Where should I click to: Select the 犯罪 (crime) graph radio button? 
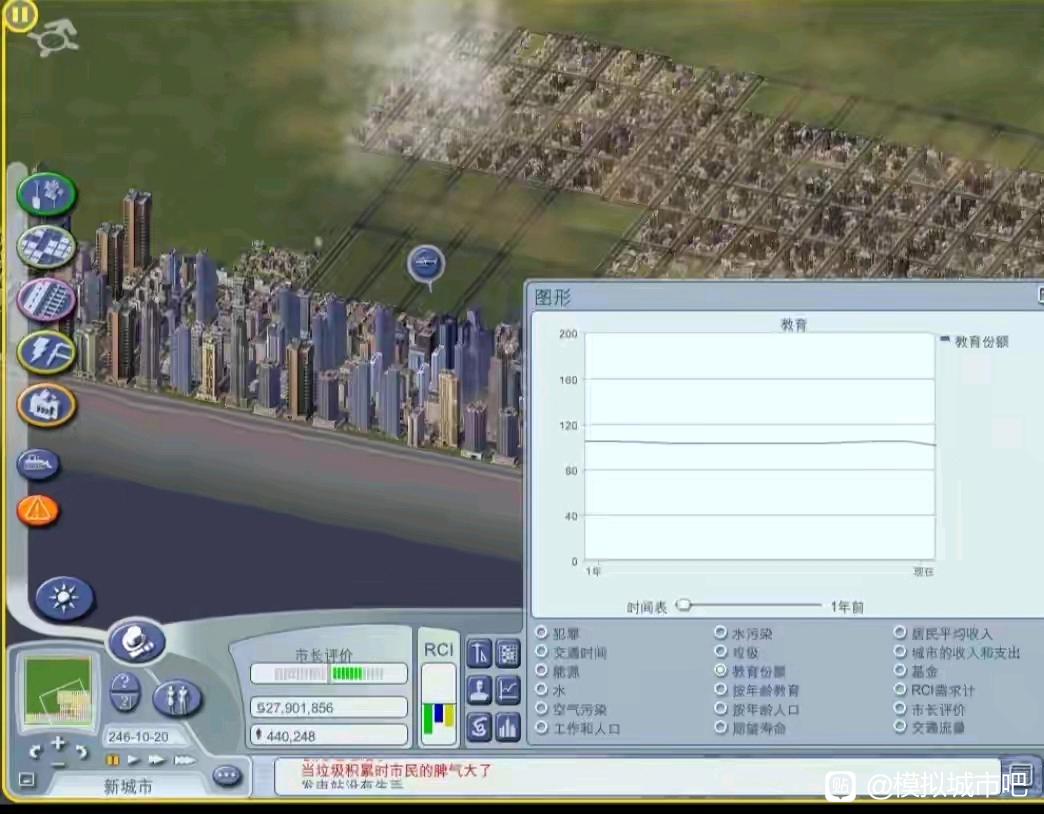542,633
